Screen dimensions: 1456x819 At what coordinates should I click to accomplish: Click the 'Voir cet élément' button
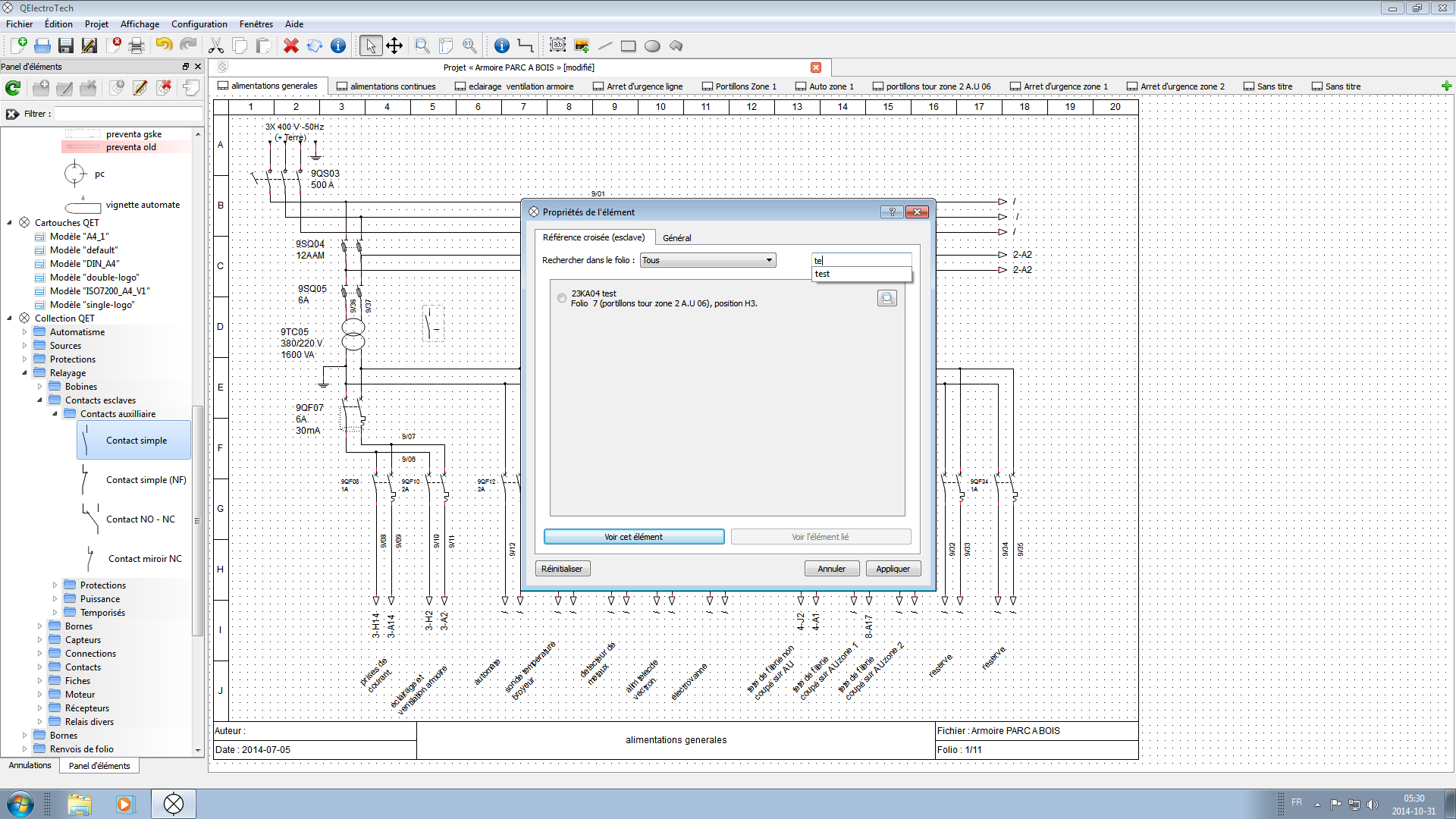(x=634, y=537)
